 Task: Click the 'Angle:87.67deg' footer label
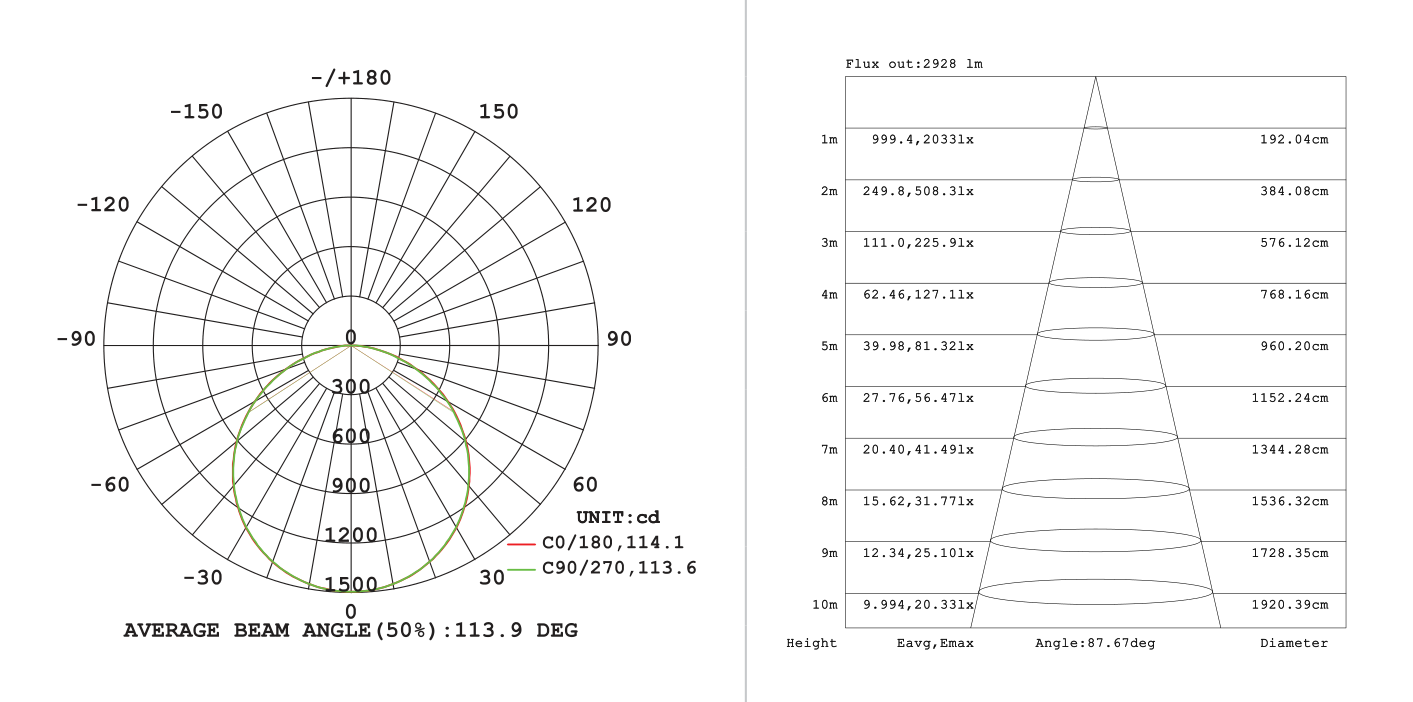(1095, 643)
